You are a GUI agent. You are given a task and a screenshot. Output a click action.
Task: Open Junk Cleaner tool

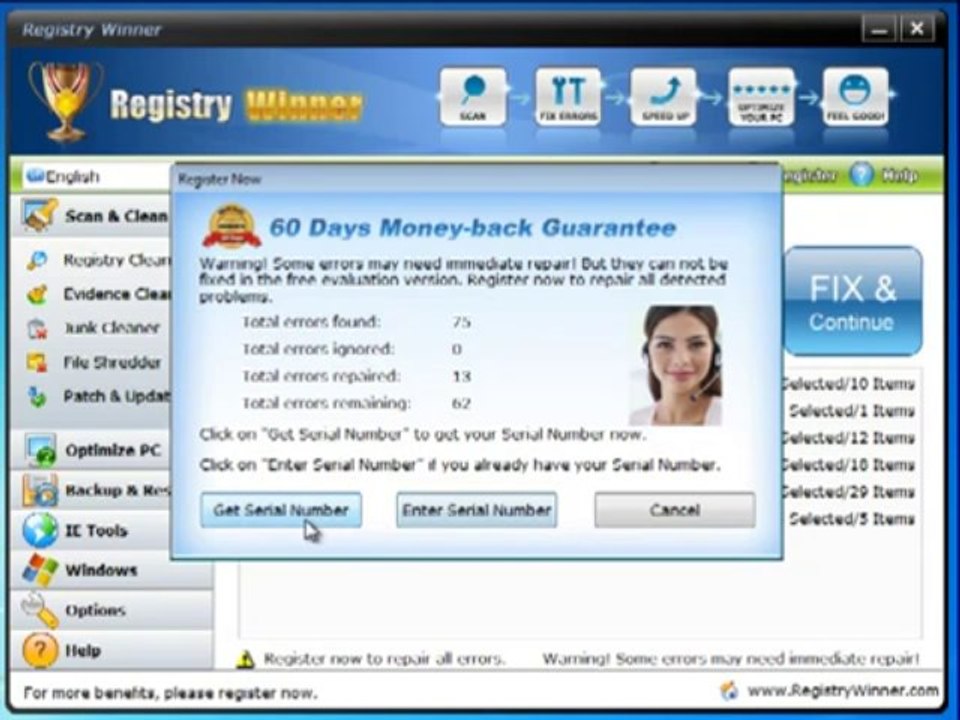coord(111,328)
